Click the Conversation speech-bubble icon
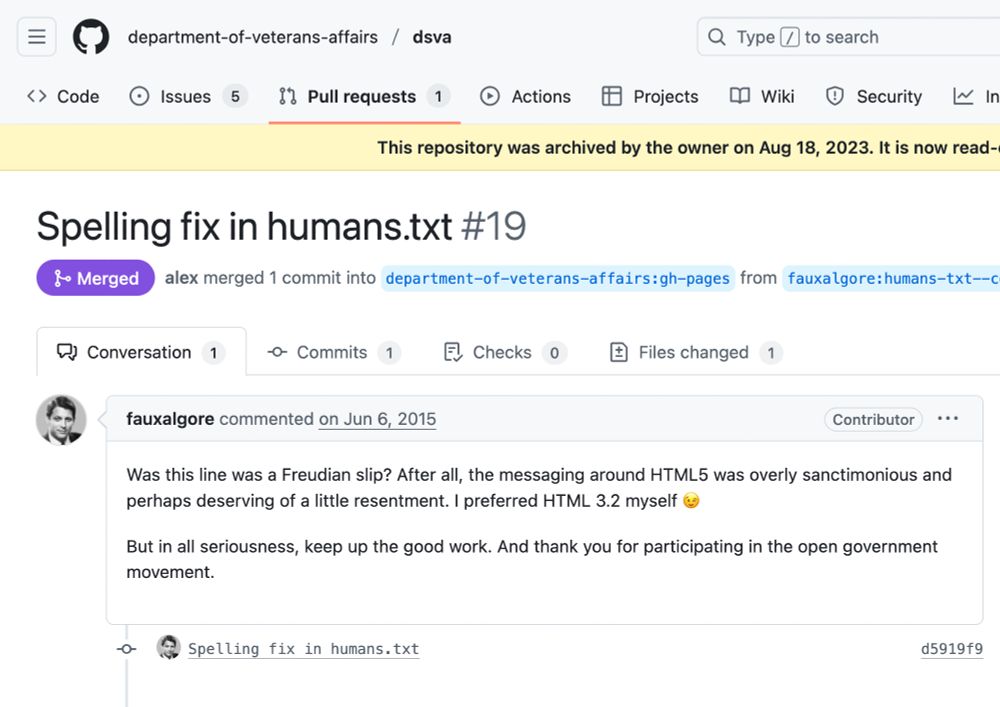 (67, 352)
